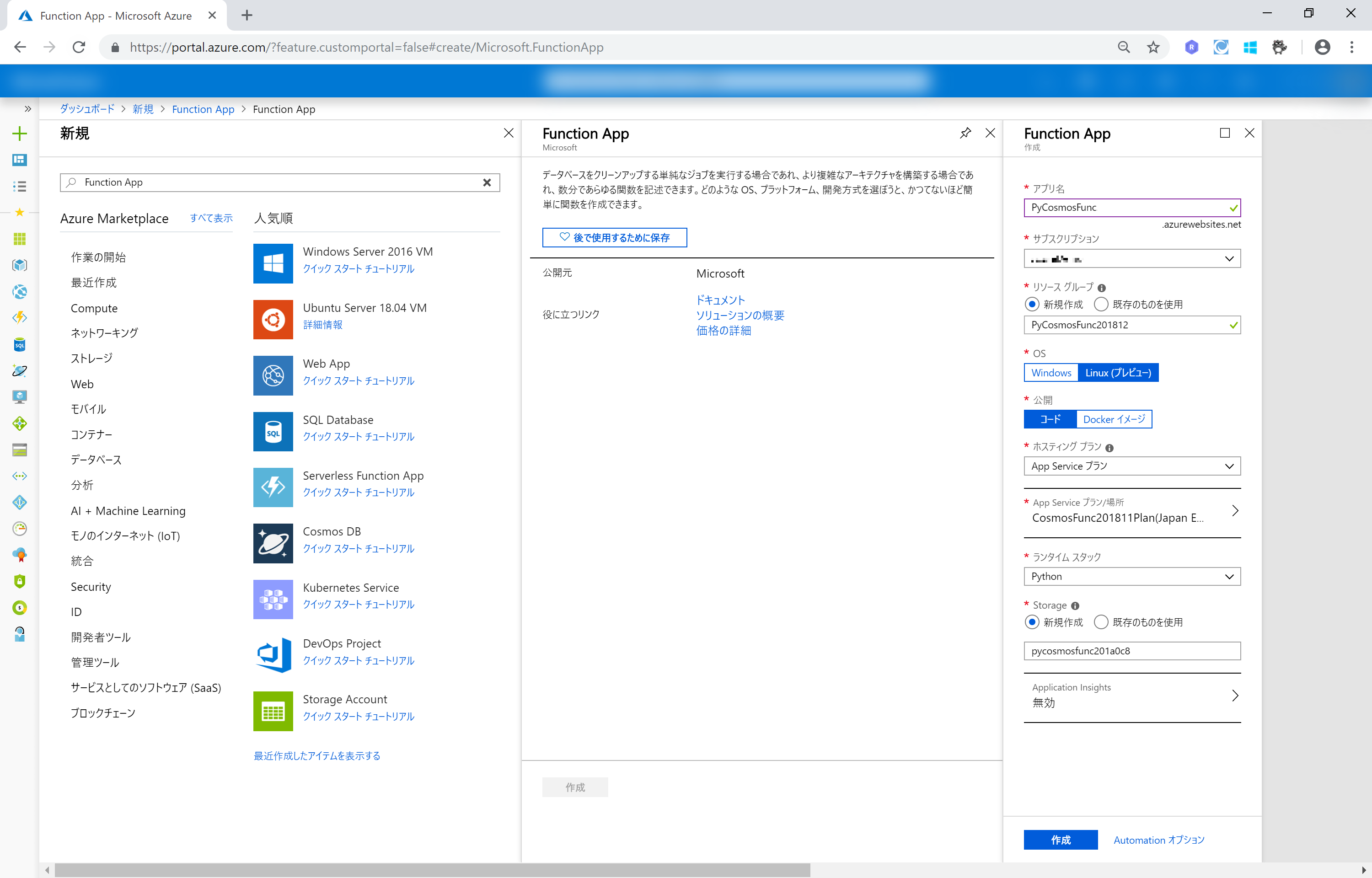The height and width of the screenshot is (878, 1372).
Task: Open the サブスクリプション dropdown
Action: (1131, 258)
